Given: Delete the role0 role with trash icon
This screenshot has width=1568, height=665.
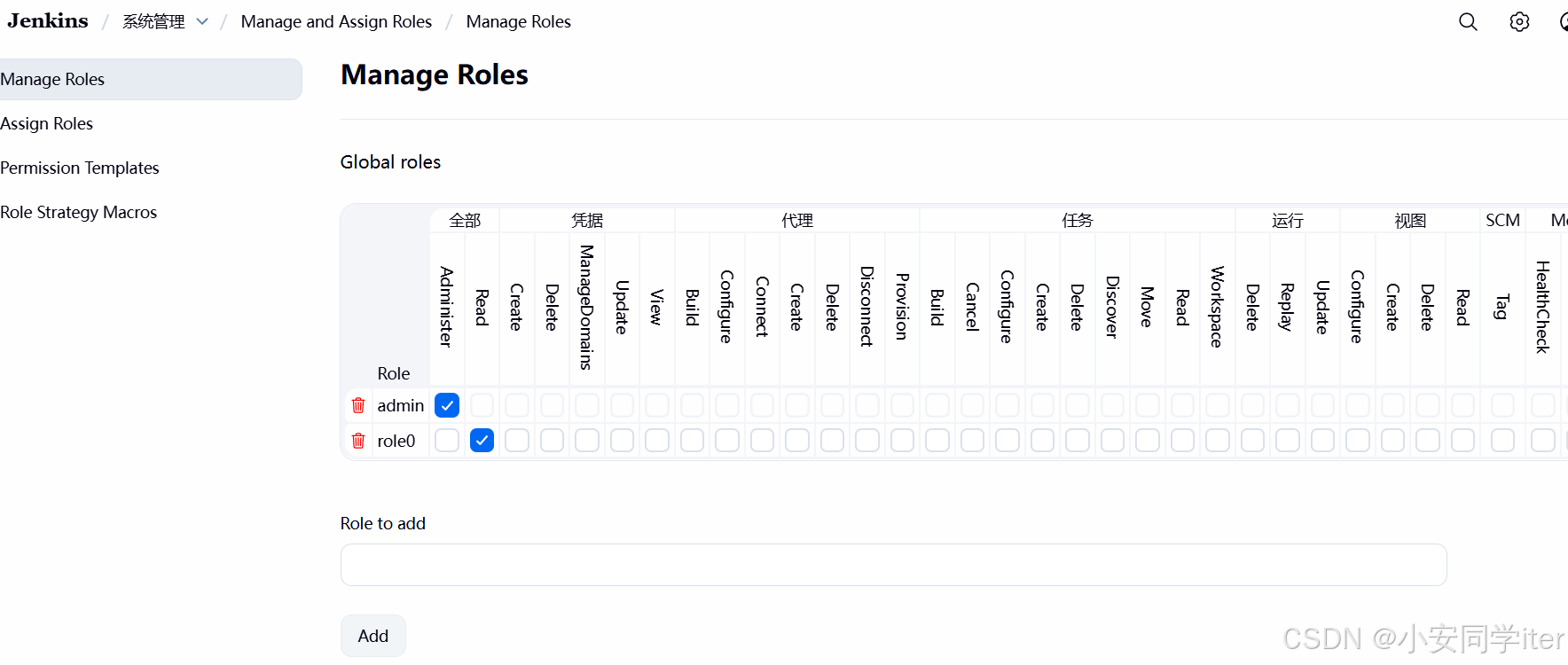Looking at the screenshot, I should 358,441.
